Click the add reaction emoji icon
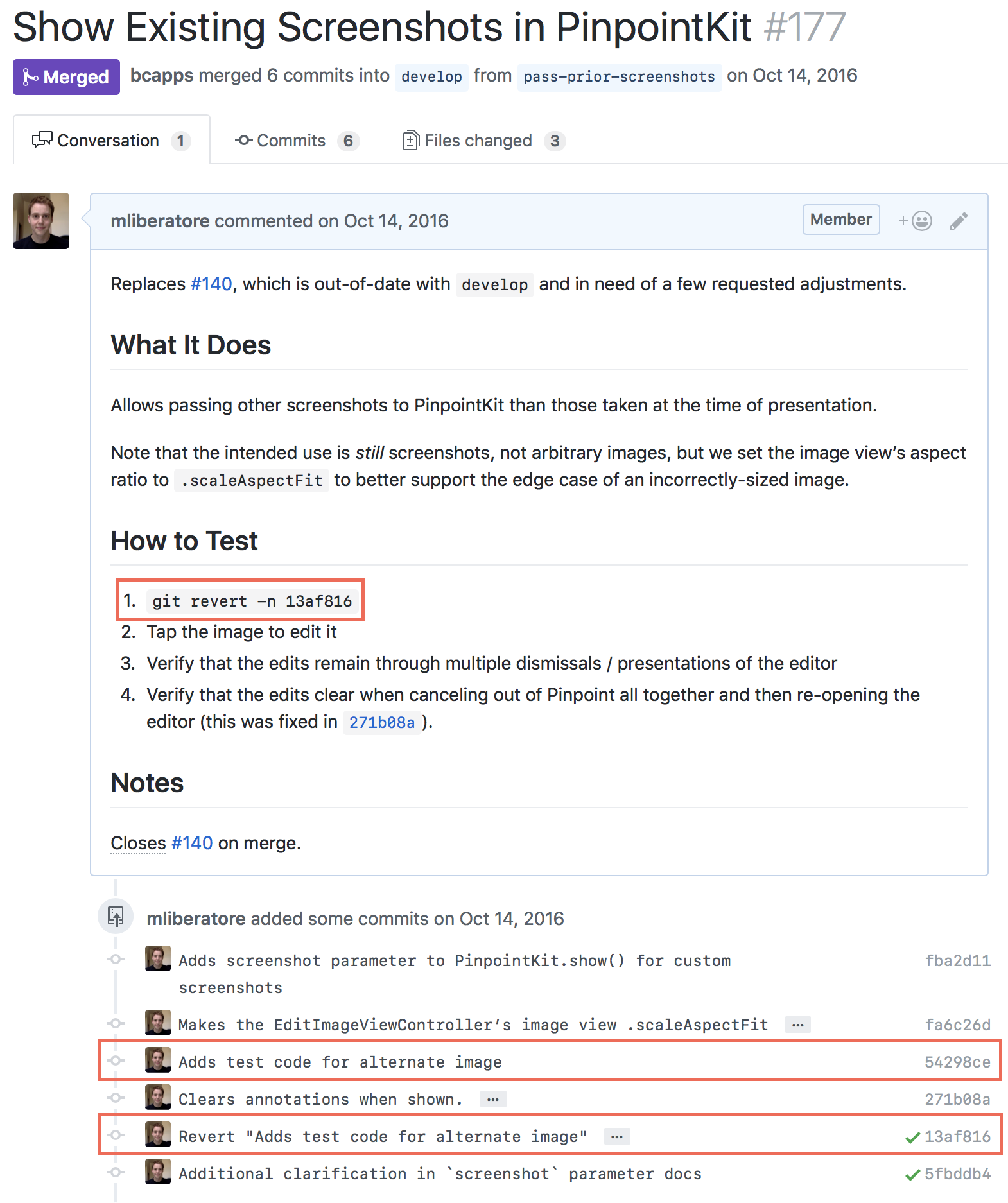The image size is (1008, 1203). 915,221
